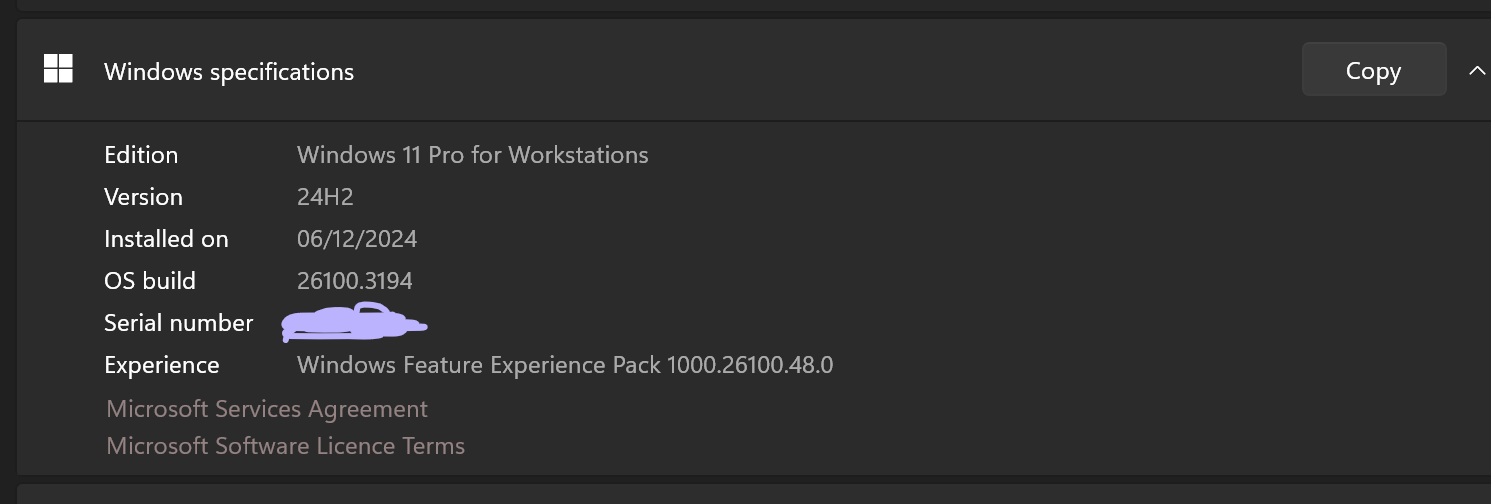The image size is (1491, 504).
Task: Click the 06/12/2024 install date
Action: click(357, 239)
